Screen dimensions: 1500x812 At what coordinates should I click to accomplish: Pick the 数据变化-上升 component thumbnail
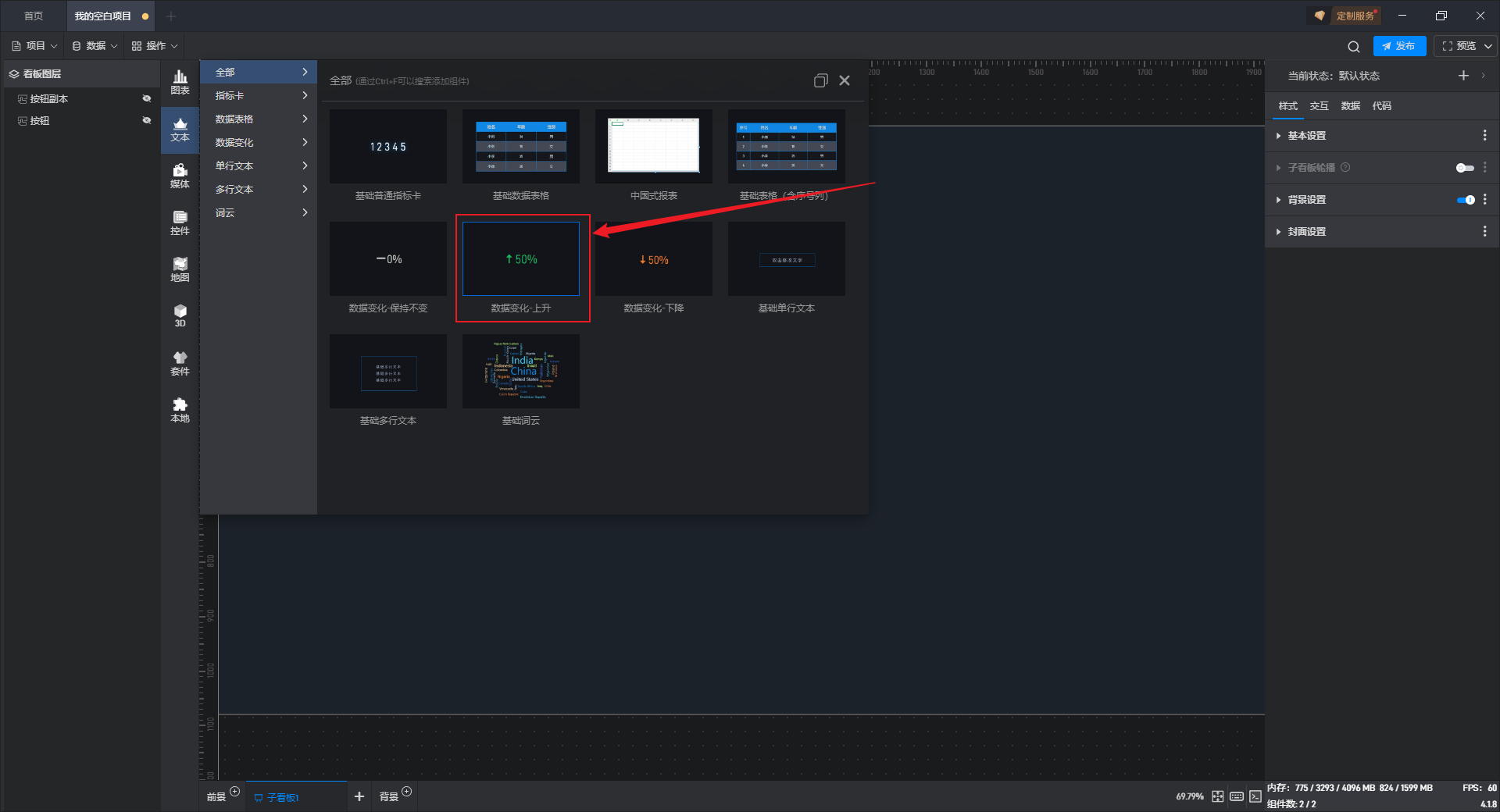[521, 259]
